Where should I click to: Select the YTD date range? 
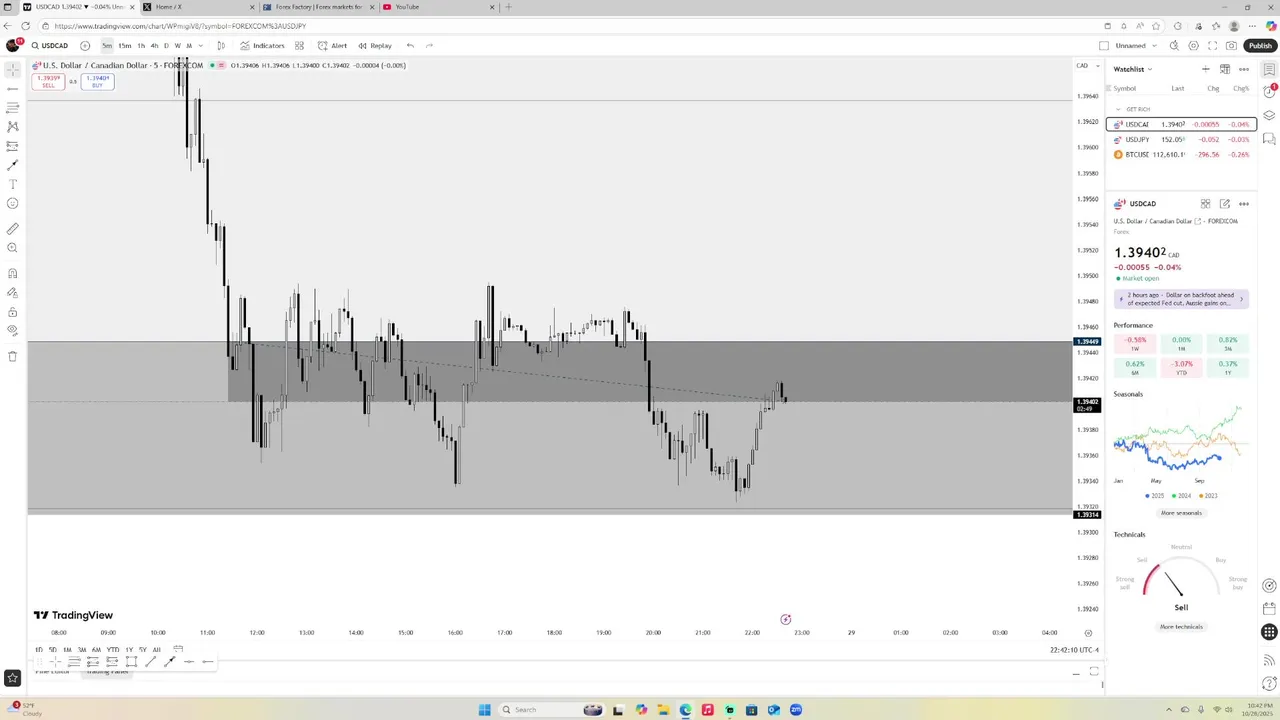click(x=113, y=650)
